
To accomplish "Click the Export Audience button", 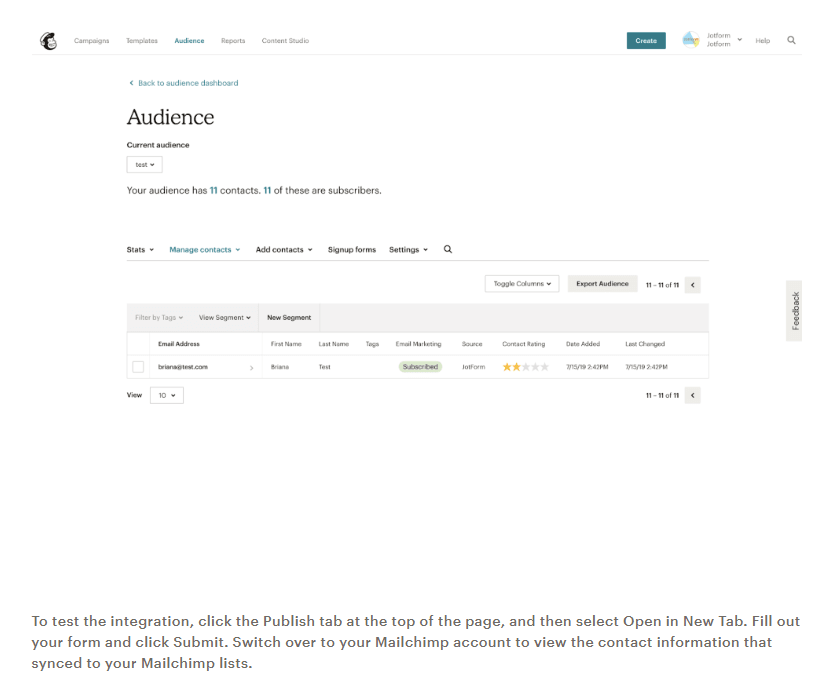I will (x=602, y=284).
